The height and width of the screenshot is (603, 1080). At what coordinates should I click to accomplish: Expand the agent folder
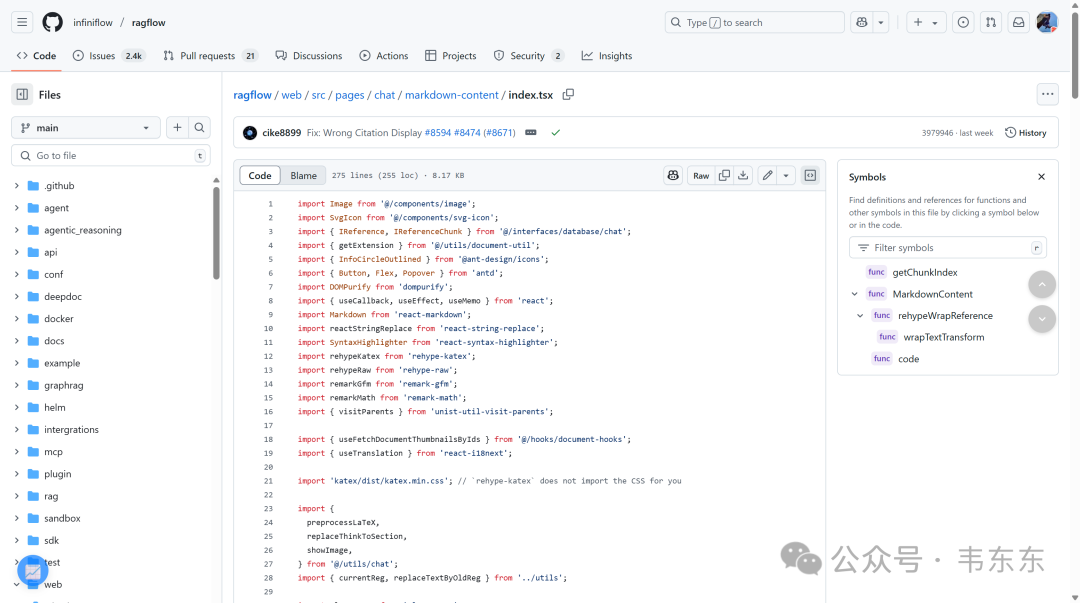pyautogui.click(x=17, y=207)
